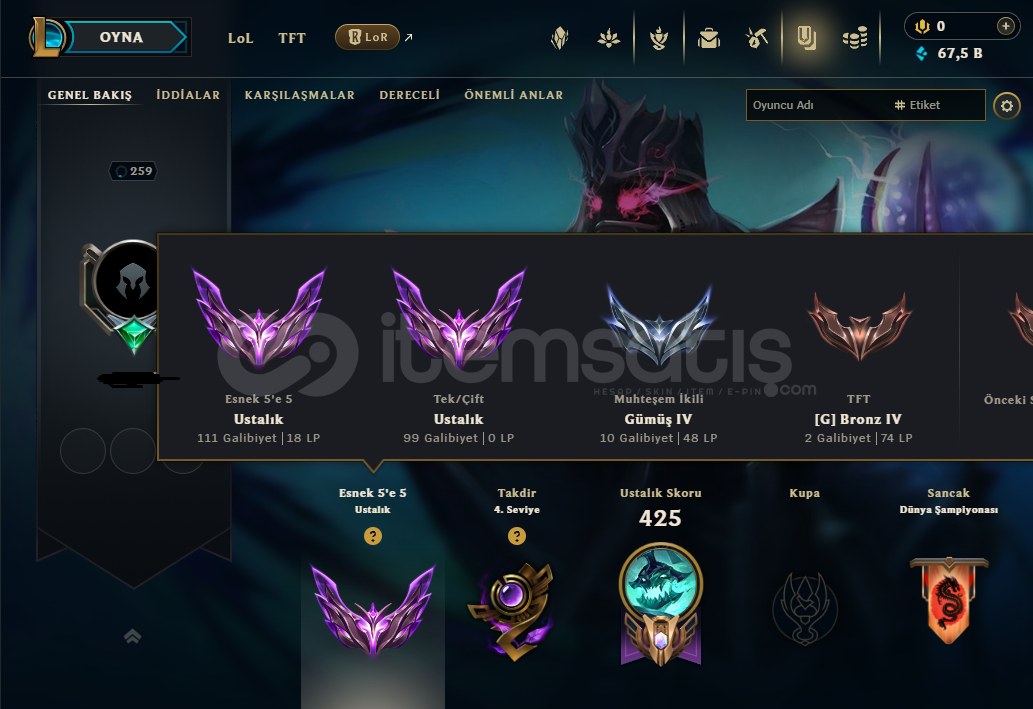1033x709 pixels.
Task: Select the Dünya Şampiyonası banner
Action: coord(949,600)
